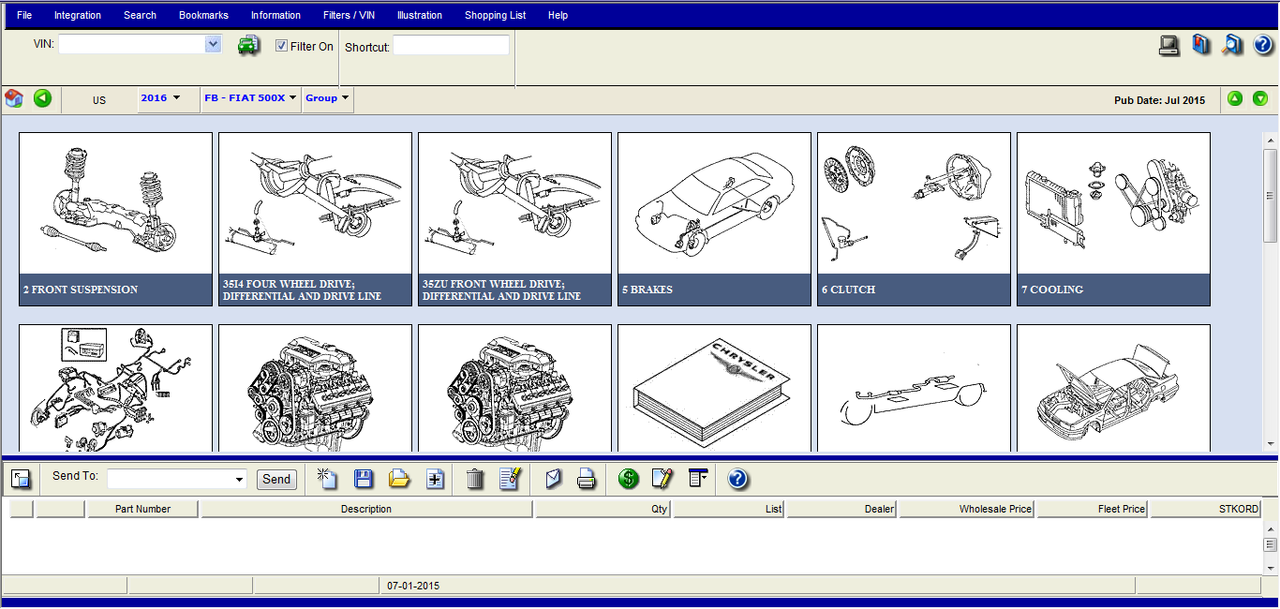Screen dimensions: 1280x609
Task: Click the green up arrow button
Action: 1235,99
